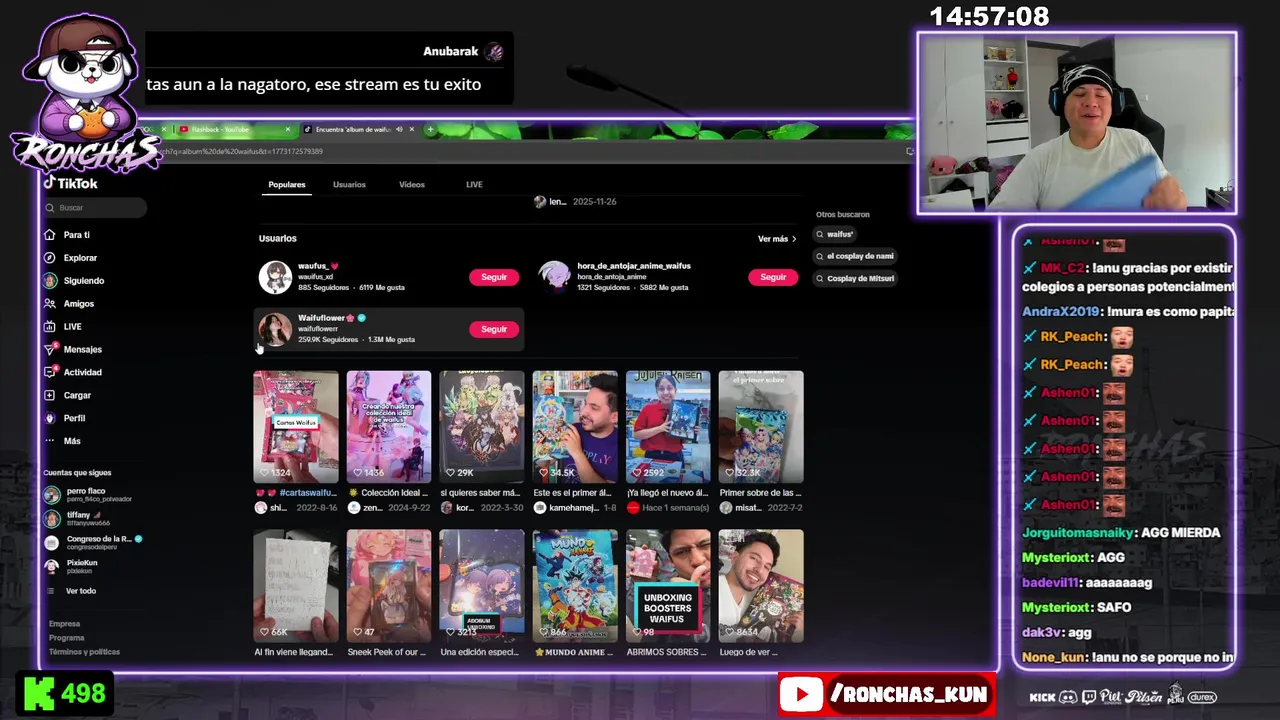
Task: Search suggestion el cosplay de nami
Action: [x=855, y=256]
